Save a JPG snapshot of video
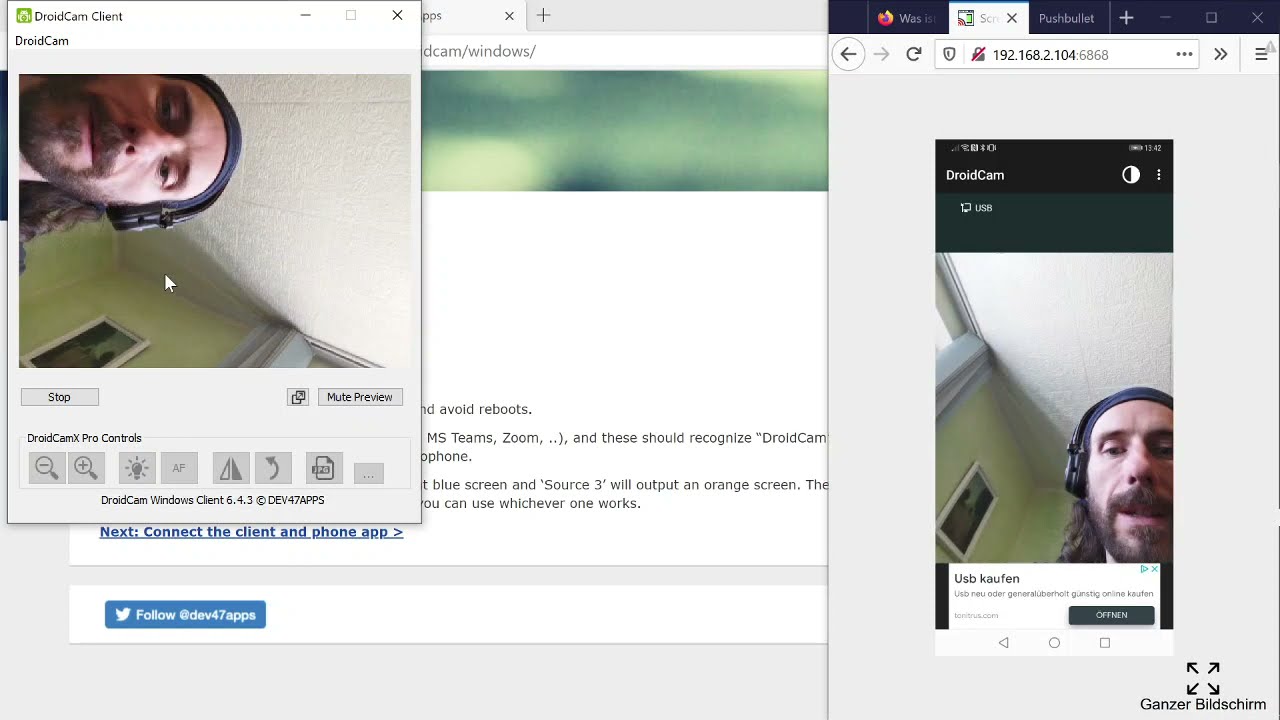This screenshot has width=1280, height=720. point(322,468)
